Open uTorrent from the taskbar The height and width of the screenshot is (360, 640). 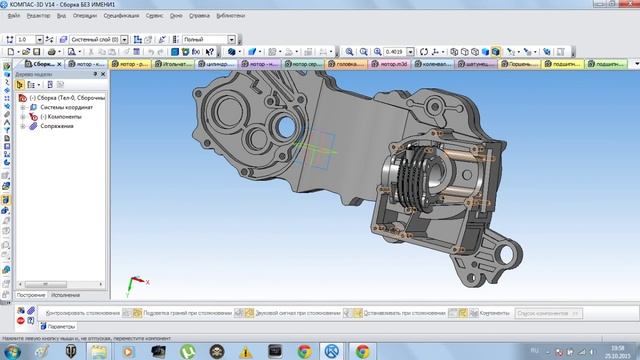coord(188,351)
